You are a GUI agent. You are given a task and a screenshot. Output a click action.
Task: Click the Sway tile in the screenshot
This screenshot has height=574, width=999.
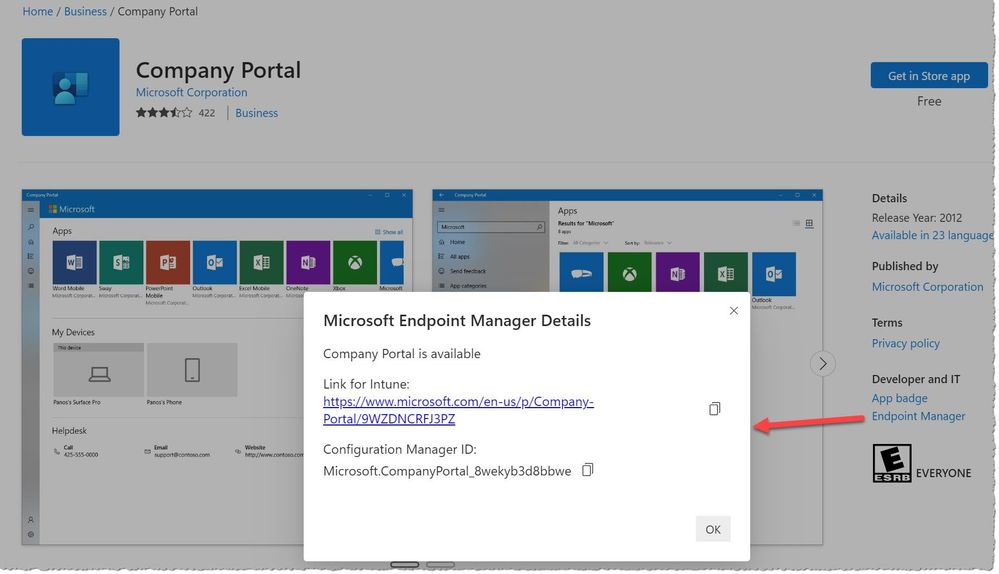click(121, 262)
